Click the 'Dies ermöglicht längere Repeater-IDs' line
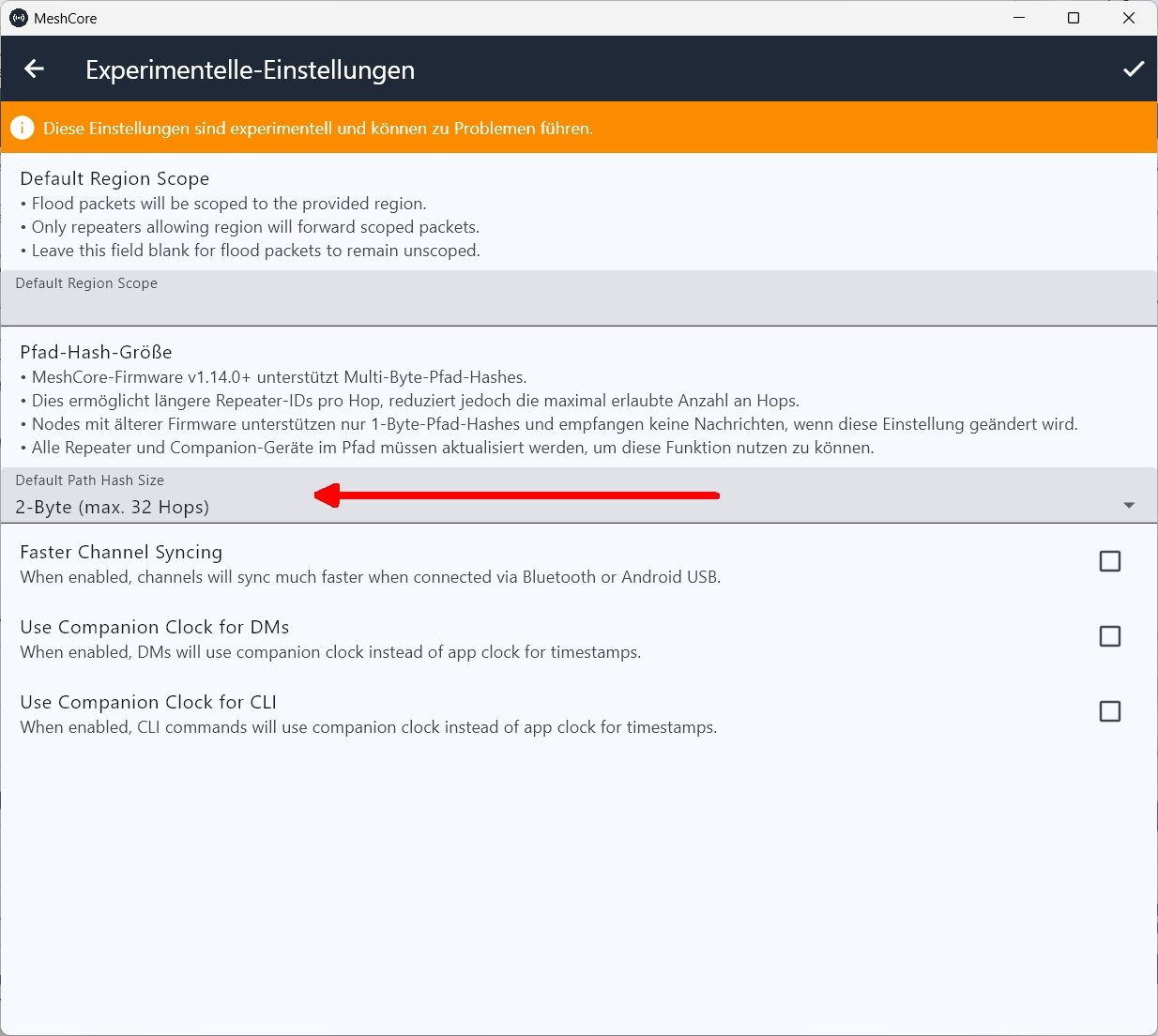Viewport: 1158px width, 1036px height. (410, 401)
